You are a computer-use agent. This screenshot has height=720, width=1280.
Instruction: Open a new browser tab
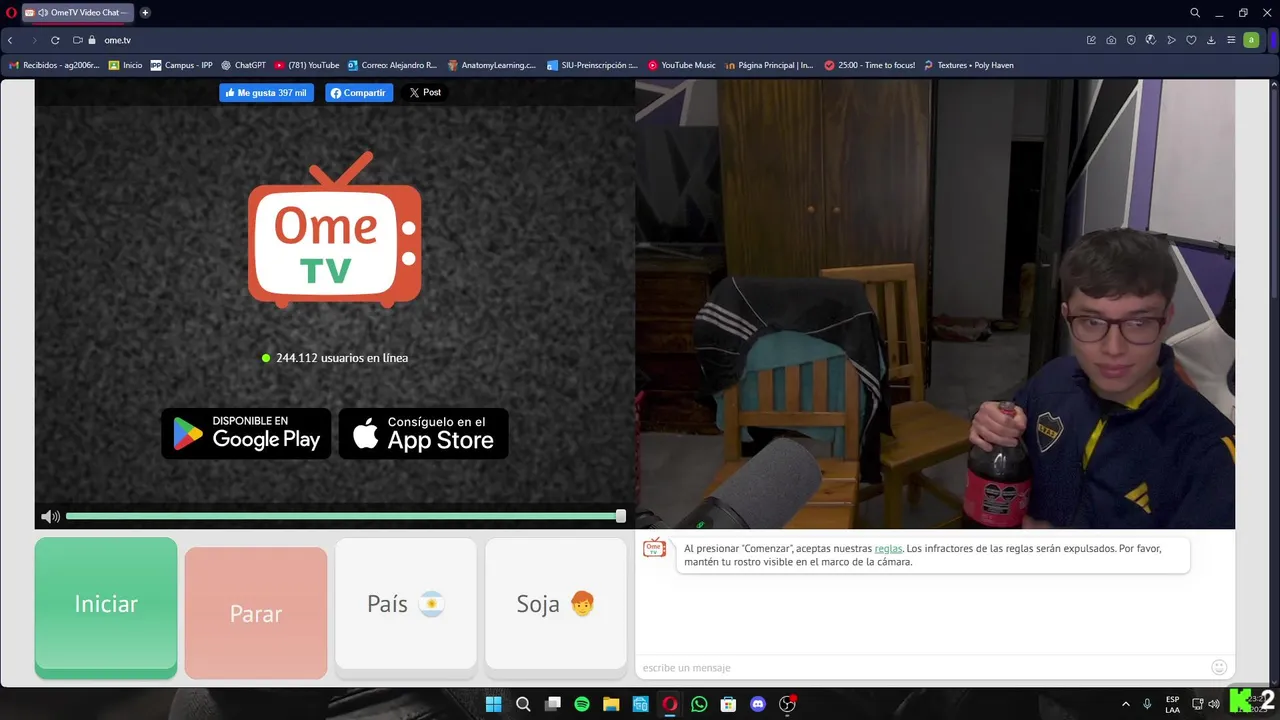tap(145, 13)
